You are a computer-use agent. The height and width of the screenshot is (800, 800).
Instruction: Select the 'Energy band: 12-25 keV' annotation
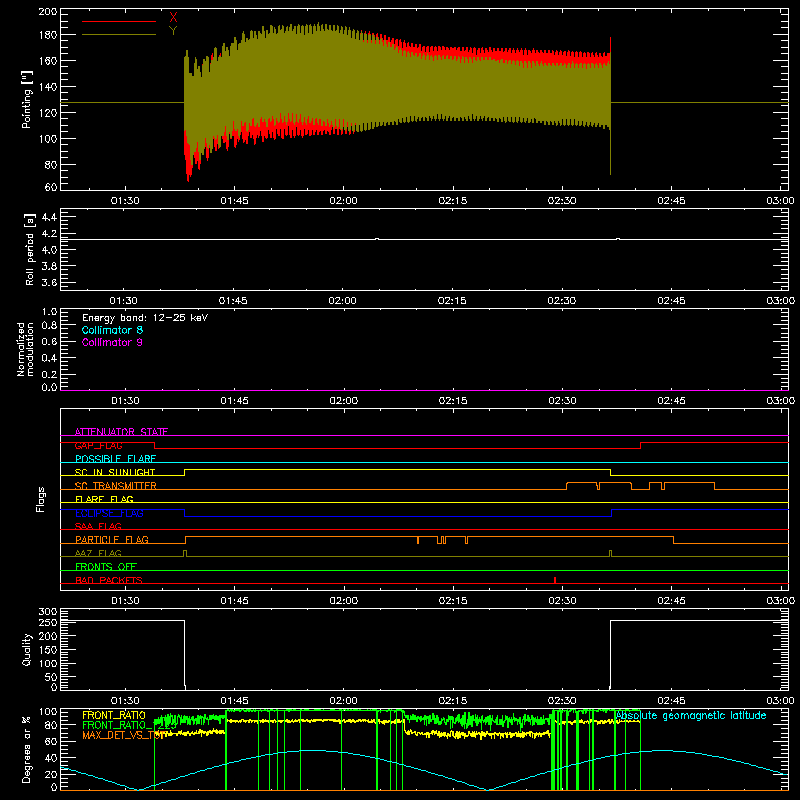pos(145,318)
